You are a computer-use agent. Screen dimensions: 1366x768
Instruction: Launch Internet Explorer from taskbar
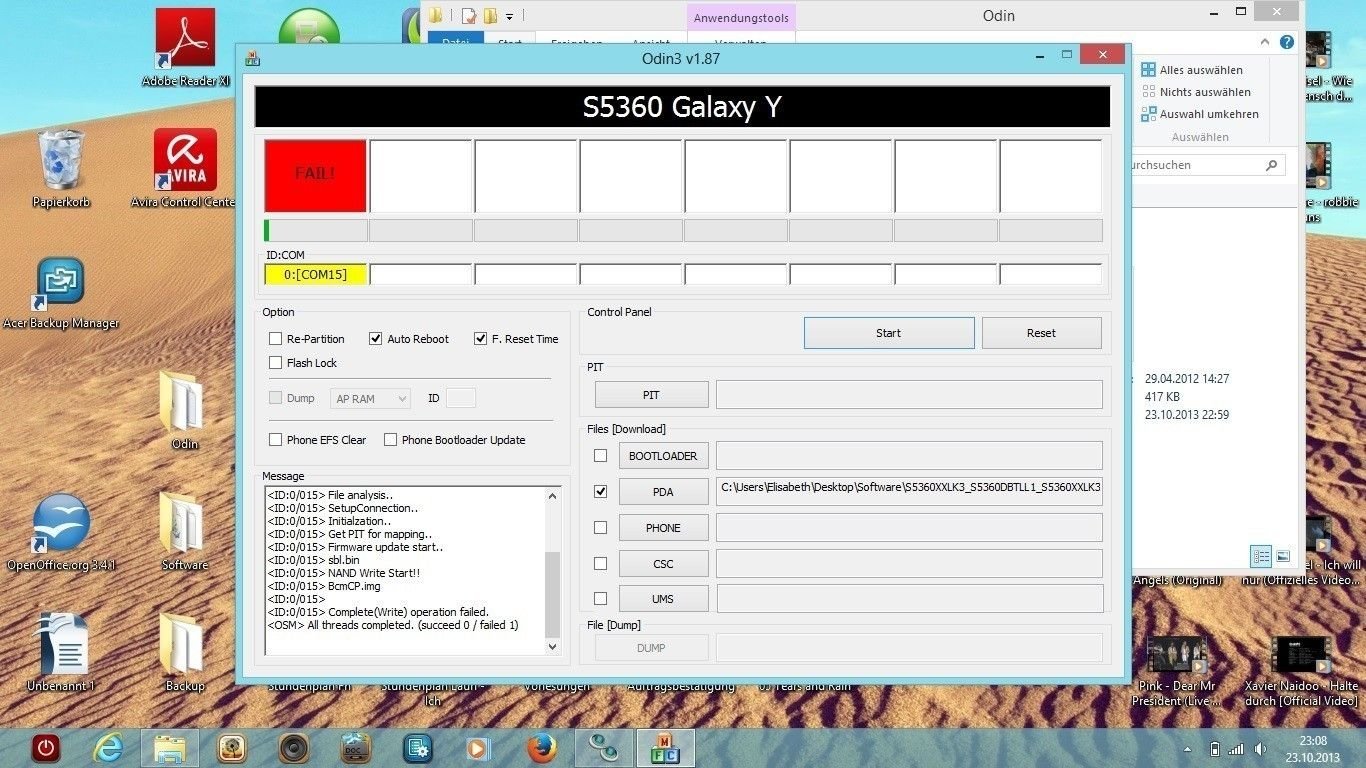tap(107, 748)
